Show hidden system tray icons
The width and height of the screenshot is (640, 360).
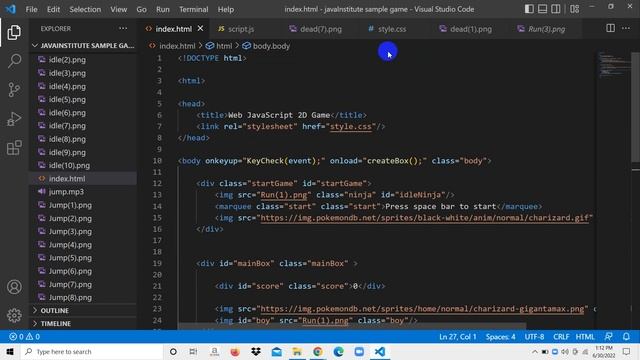tap(534, 351)
